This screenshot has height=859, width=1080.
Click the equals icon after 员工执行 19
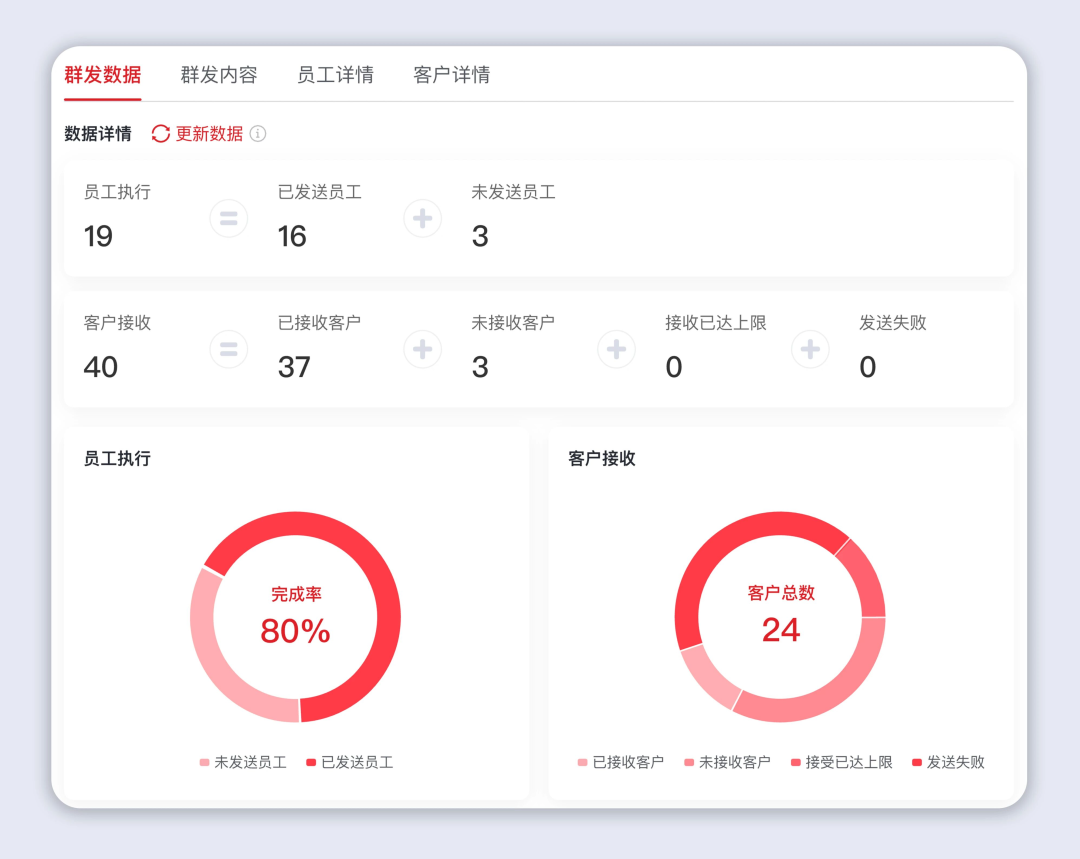(x=229, y=218)
